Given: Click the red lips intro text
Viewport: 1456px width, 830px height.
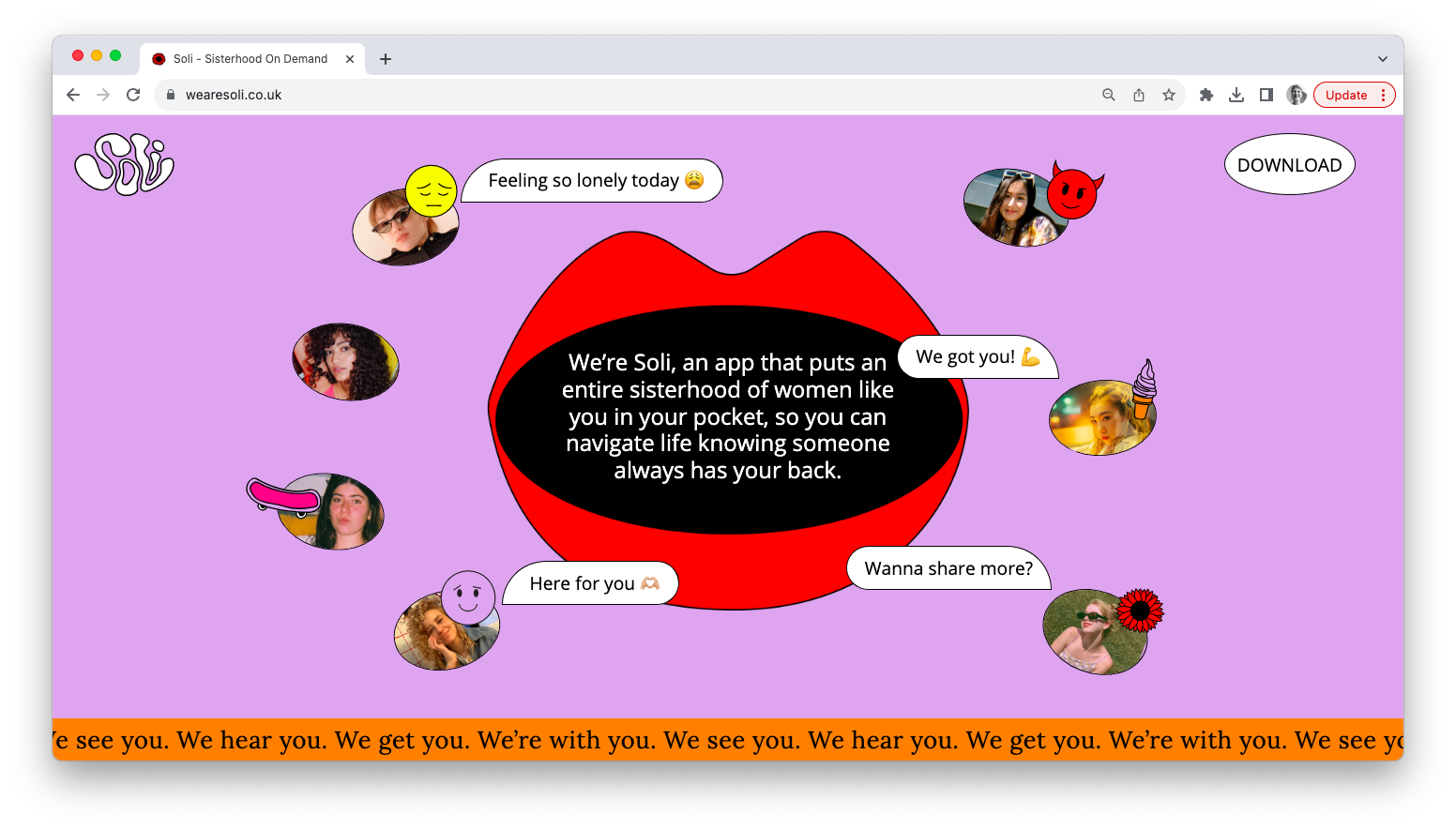Looking at the screenshot, I should click(x=728, y=416).
